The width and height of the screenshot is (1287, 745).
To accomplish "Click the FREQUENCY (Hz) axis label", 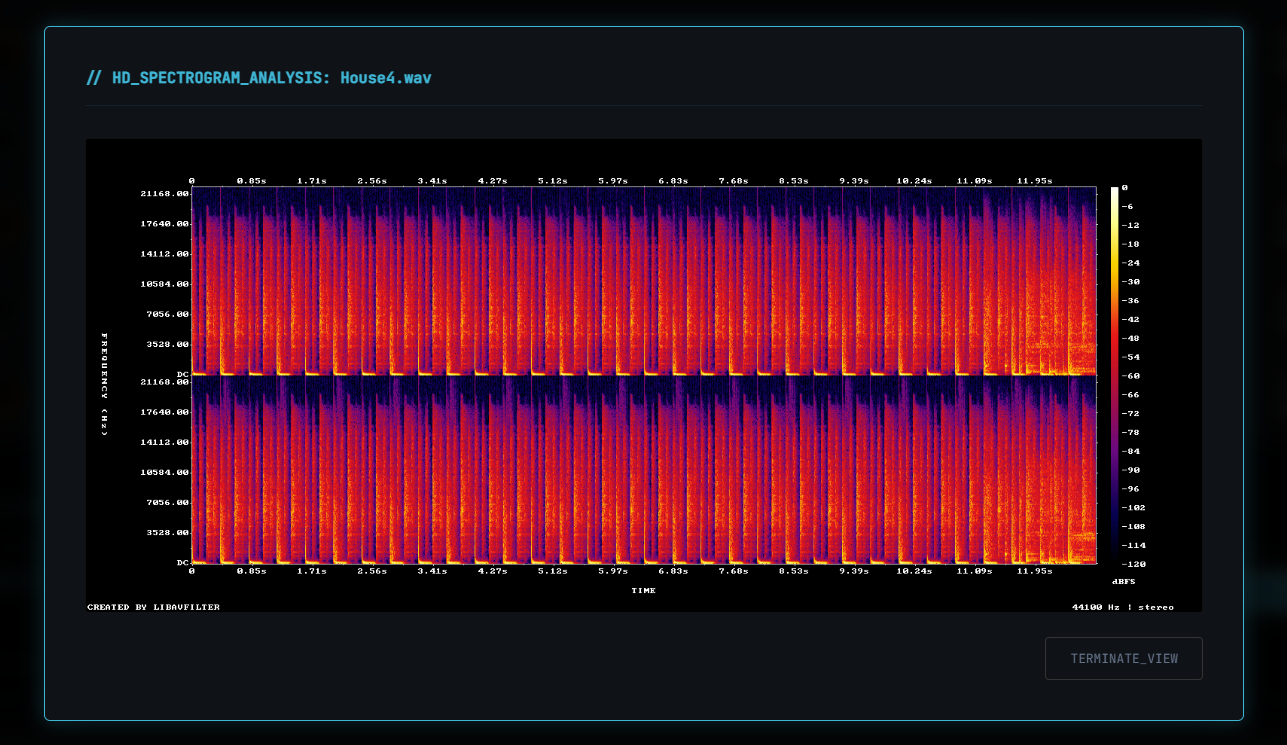I will click(104, 380).
